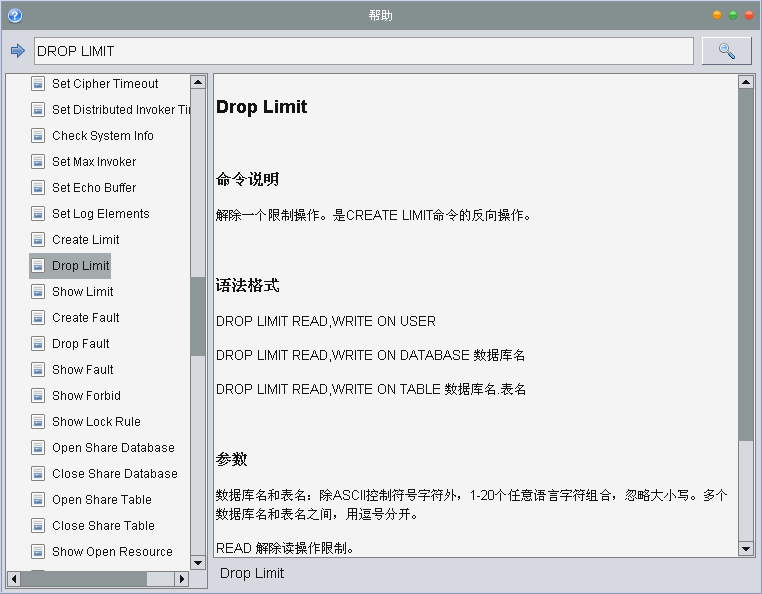
Task: Open the Set Echo Buffer topic
Action: (x=94, y=188)
